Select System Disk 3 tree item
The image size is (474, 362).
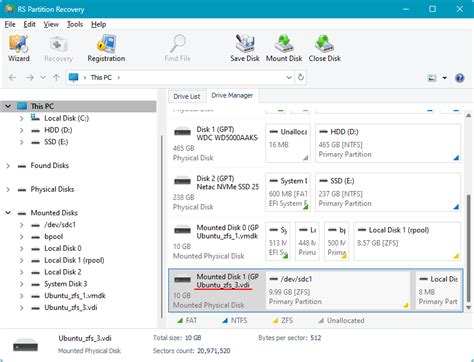click(66, 284)
